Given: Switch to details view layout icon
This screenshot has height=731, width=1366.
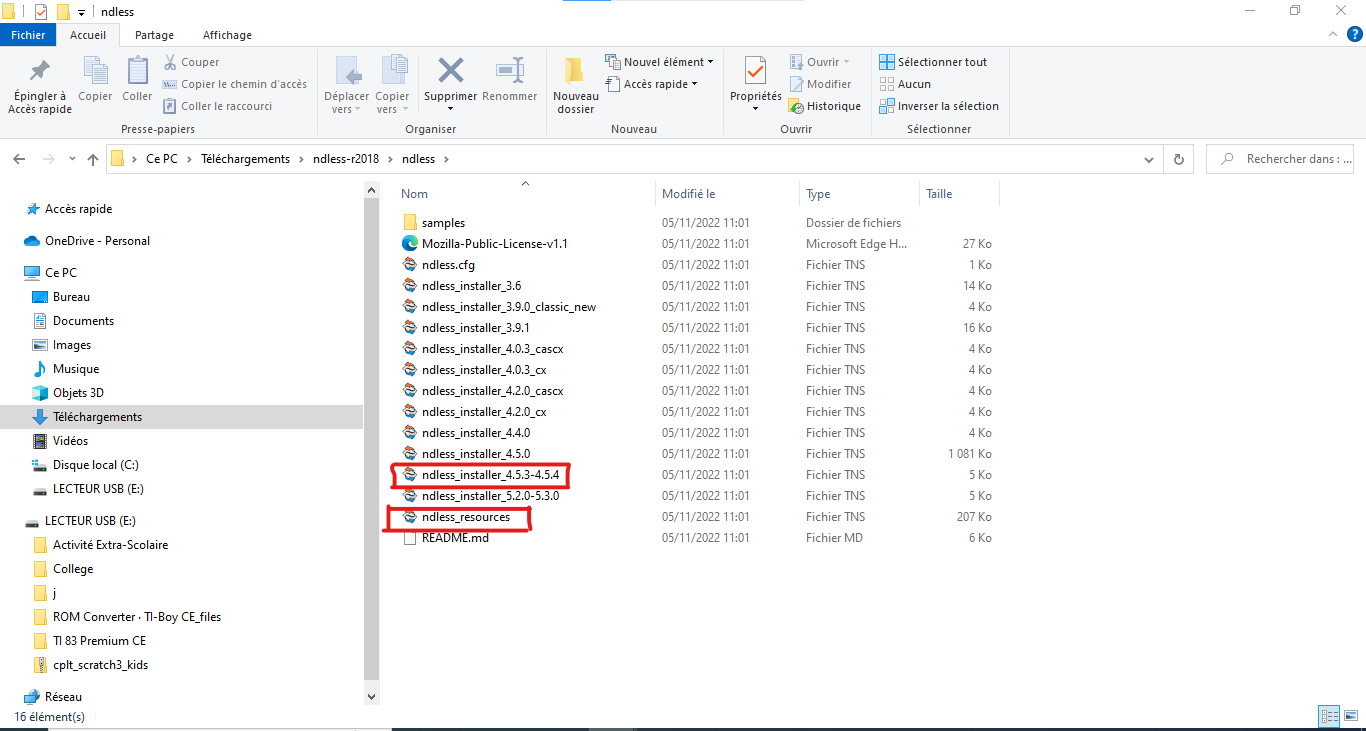Looking at the screenshot, I should (x=1329, y=716).
